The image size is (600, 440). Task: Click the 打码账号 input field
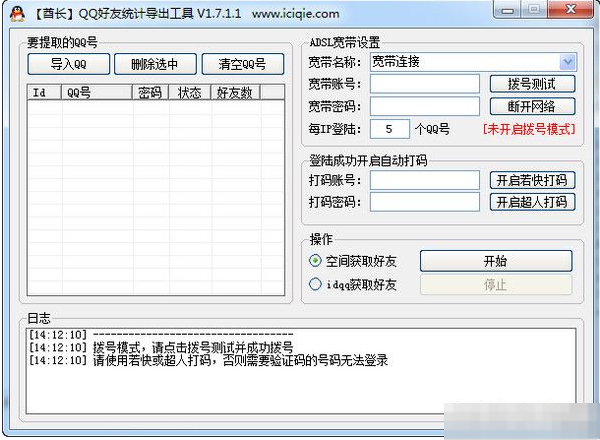tap(424, 180)
